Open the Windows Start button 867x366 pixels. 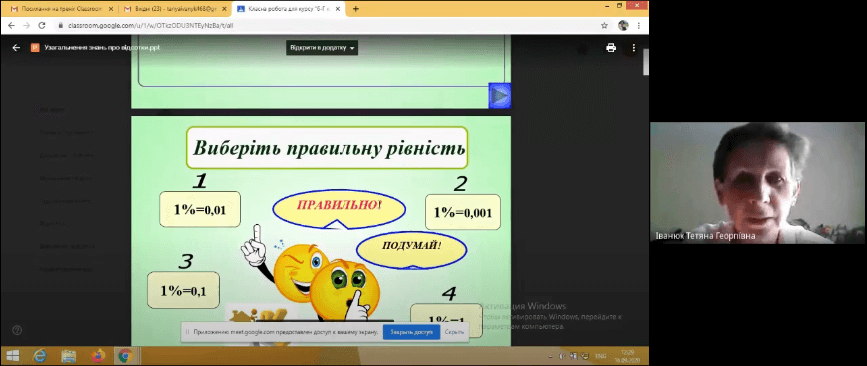tap(12, 355)
